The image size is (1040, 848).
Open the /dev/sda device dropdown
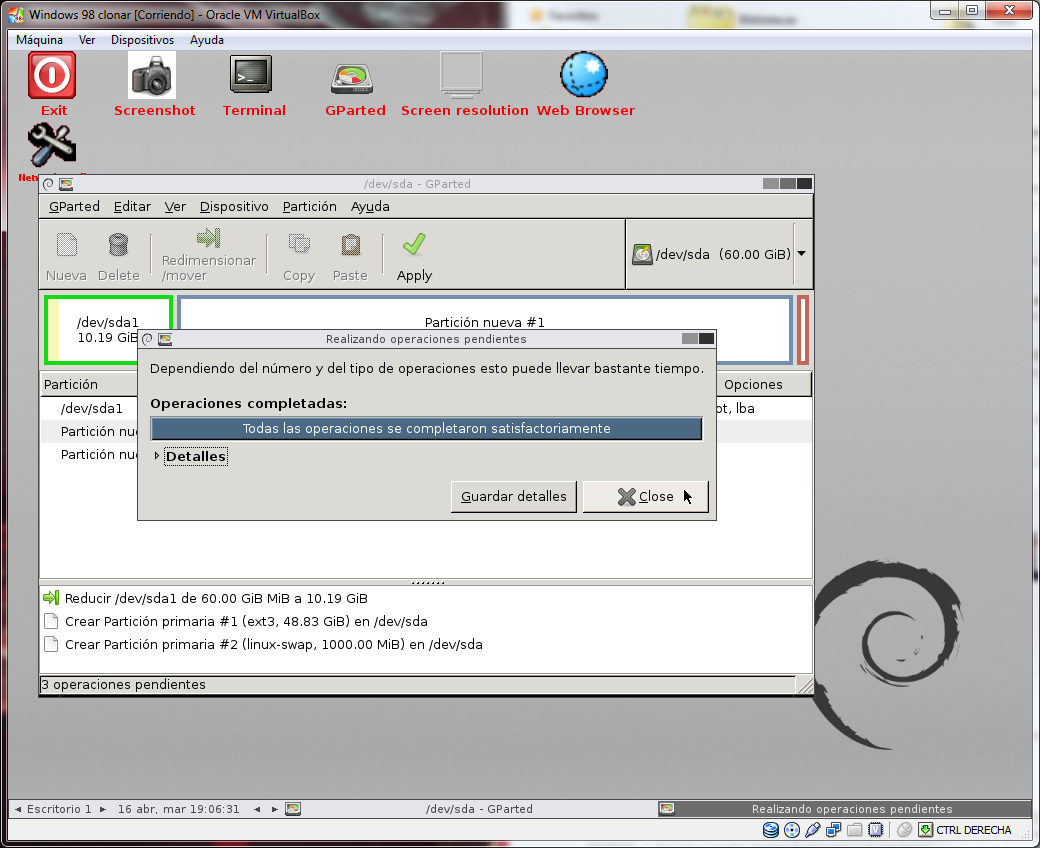(x=801, y=254)
